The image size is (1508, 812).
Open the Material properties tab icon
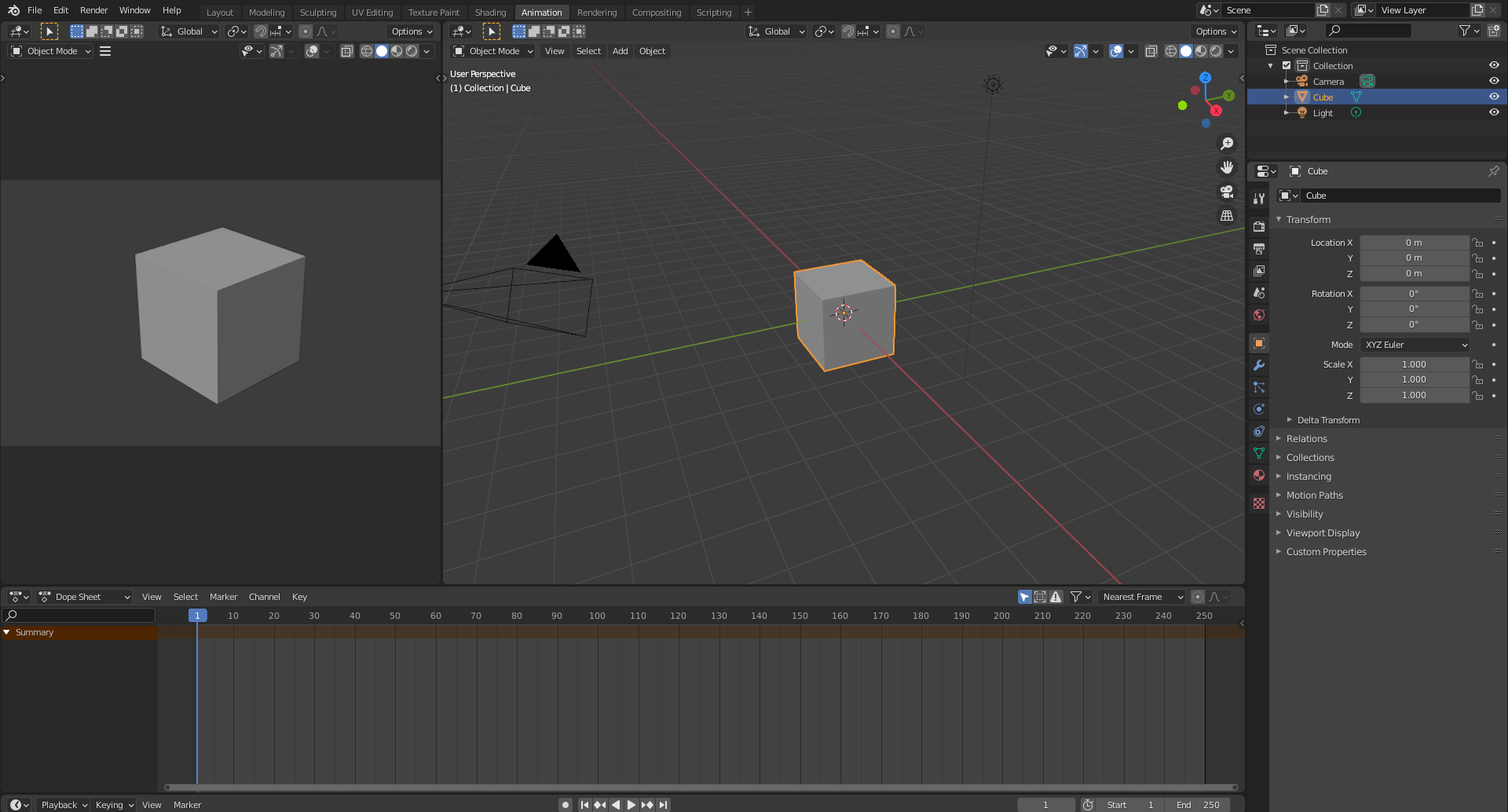(x=1259, y=475)
